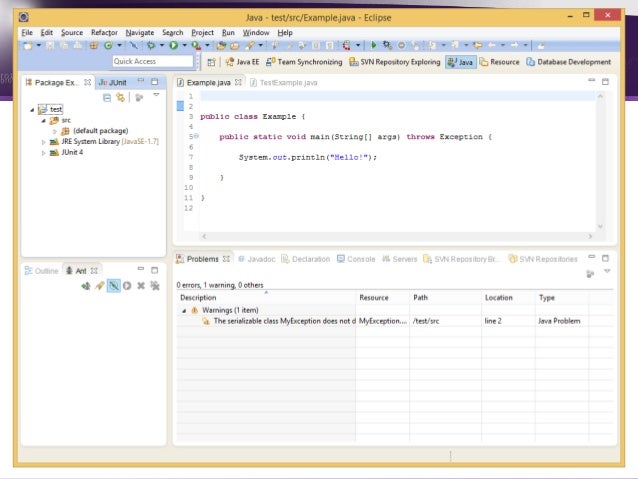
Task: Open the Refactor menu
Action: 104,32
